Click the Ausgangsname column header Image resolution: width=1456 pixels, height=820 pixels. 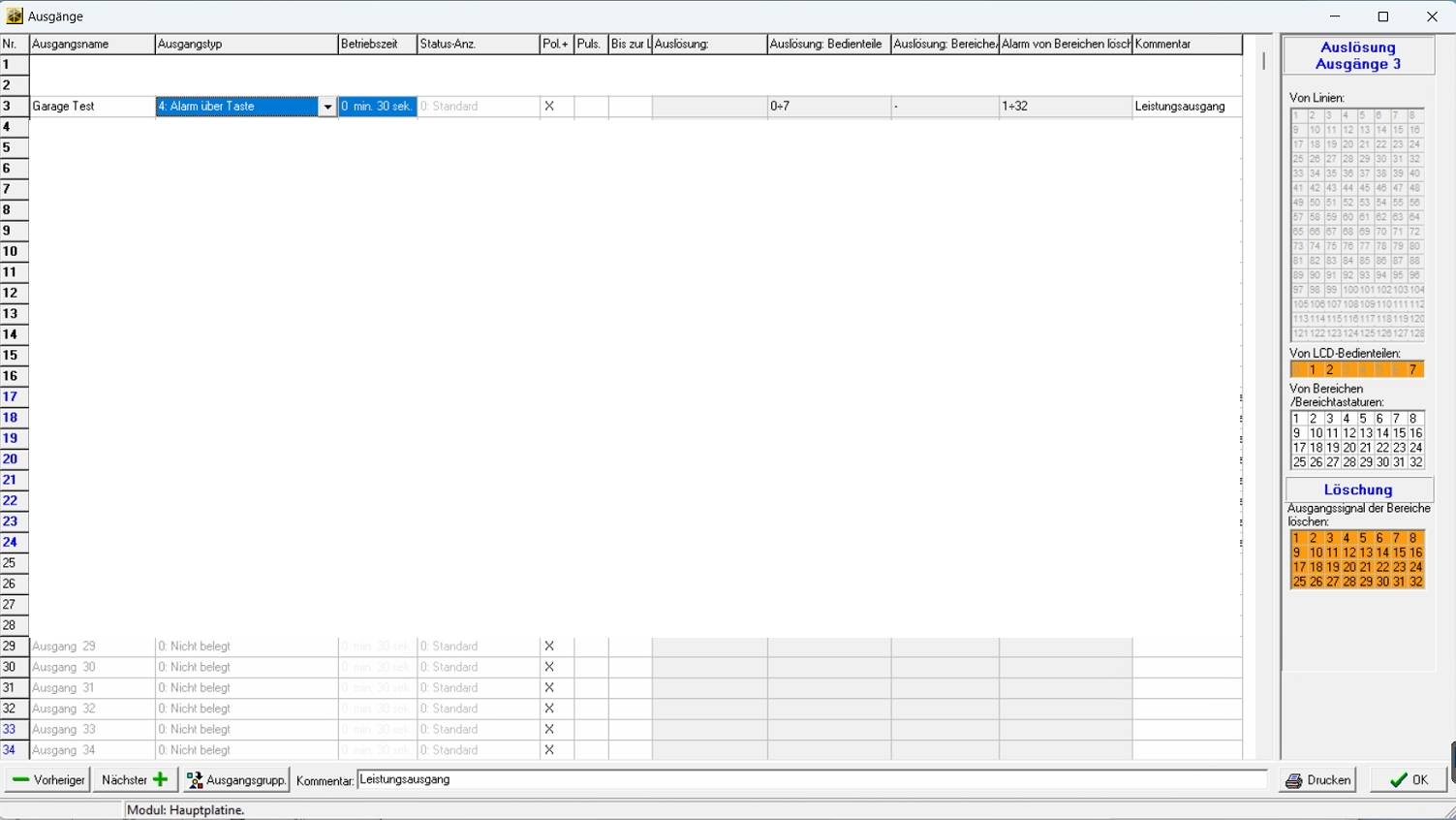pos(92,45)
